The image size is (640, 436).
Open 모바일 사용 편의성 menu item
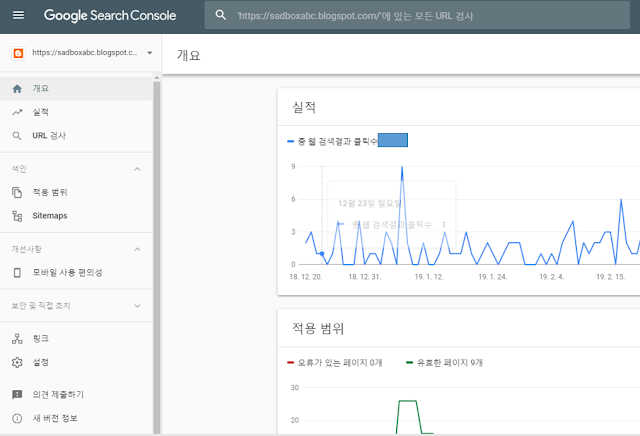point(76,273)
